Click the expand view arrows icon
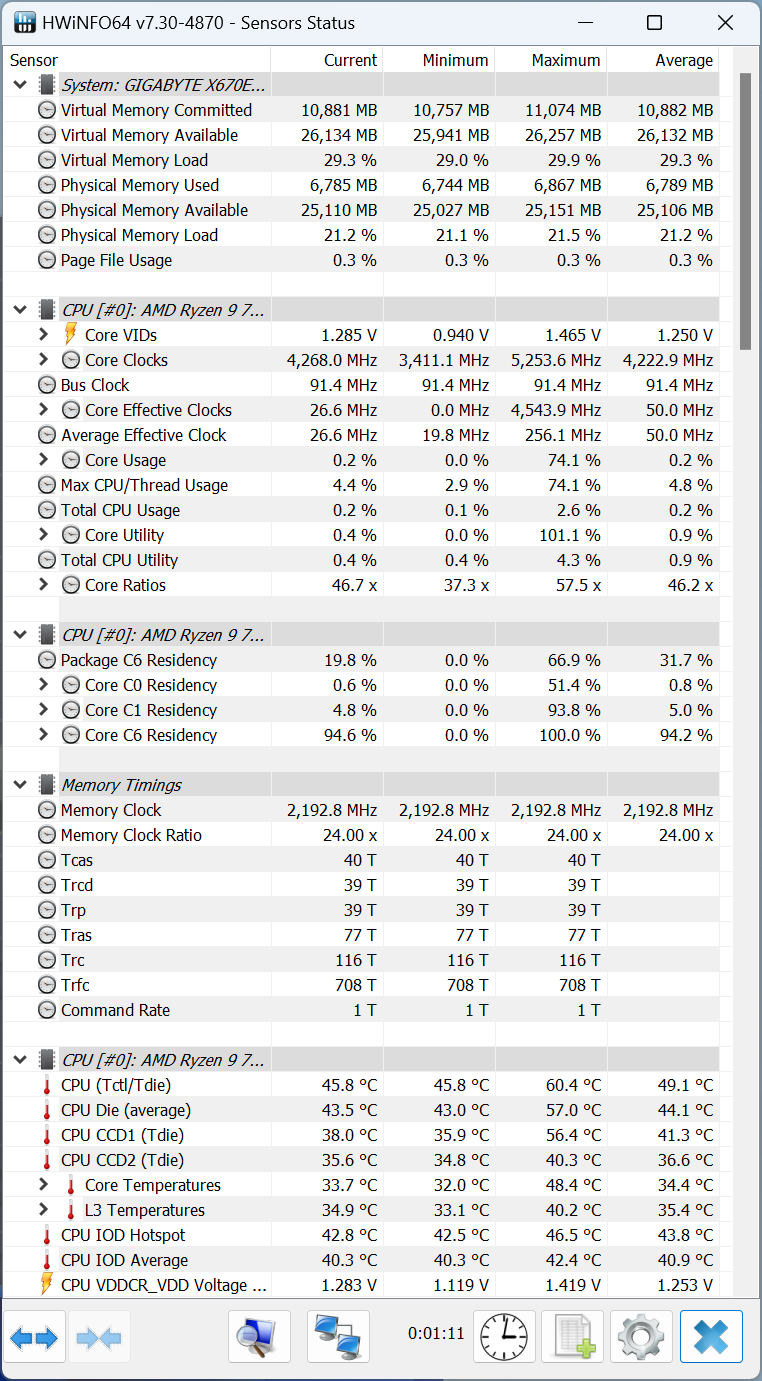This screenshot has height=1381, width=762. point(35,1336)
